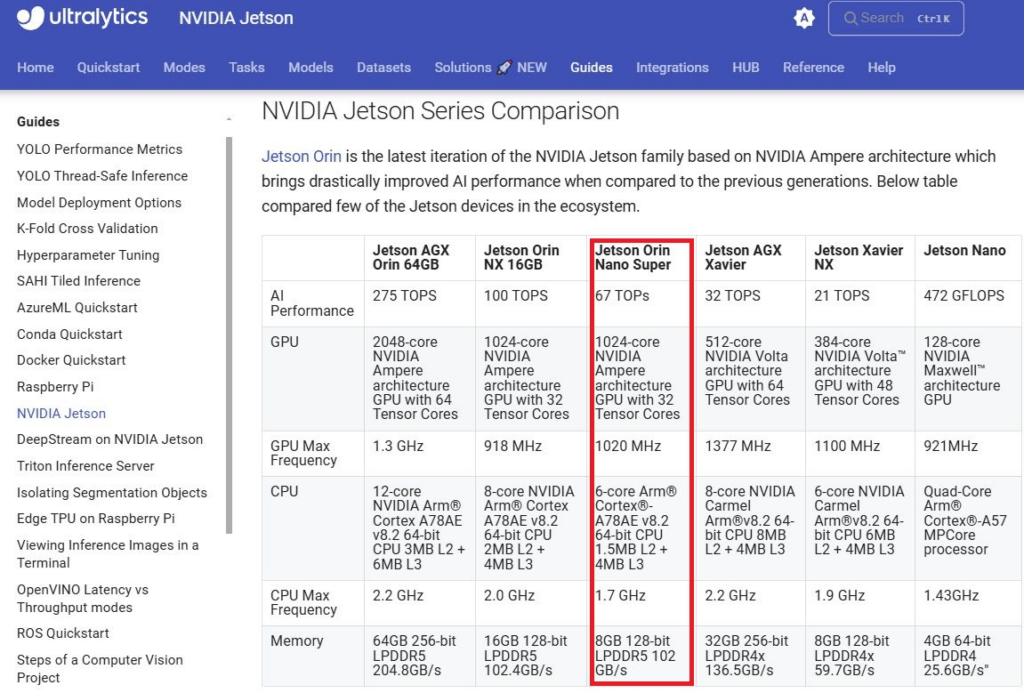The height and width of the screenshot is (693, 1024).
Task: Select Hyperparameter Tuning in sidebar
Action: pos(88,255)
